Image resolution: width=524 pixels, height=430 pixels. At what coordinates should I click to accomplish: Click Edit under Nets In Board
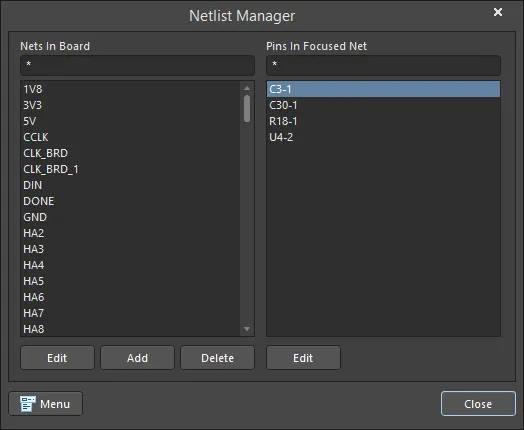(57, 358)
